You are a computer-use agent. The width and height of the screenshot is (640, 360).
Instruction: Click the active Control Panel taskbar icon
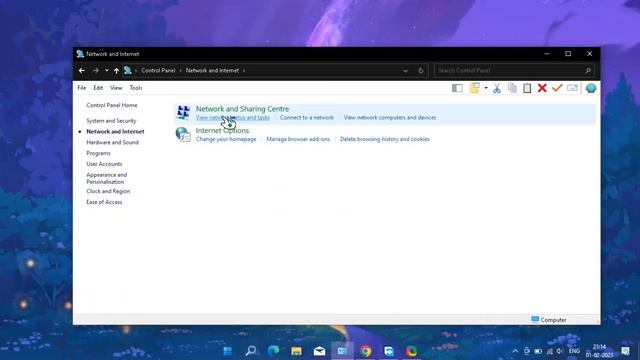(342, 351)
